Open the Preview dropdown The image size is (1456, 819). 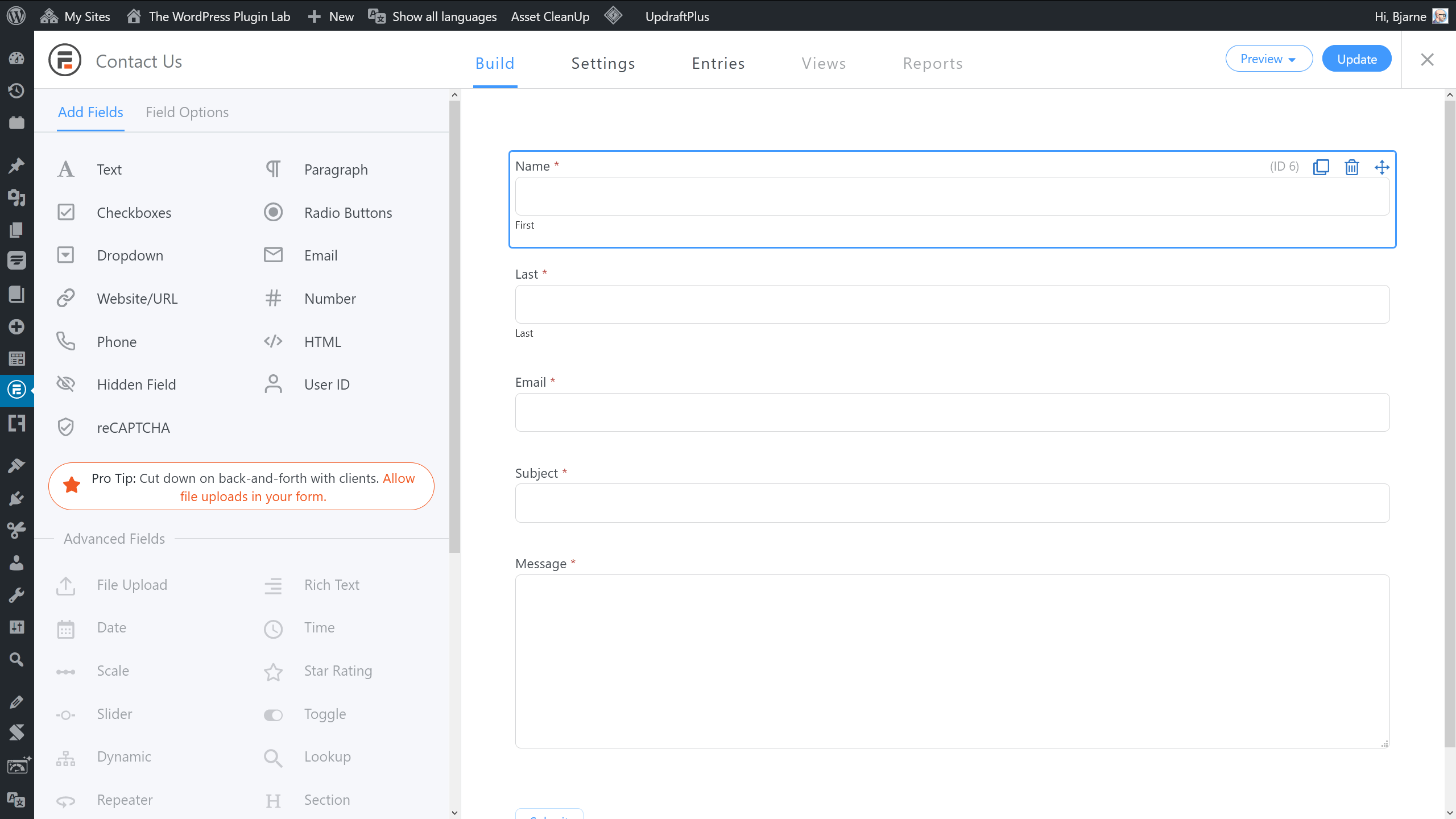(1268, 59)
